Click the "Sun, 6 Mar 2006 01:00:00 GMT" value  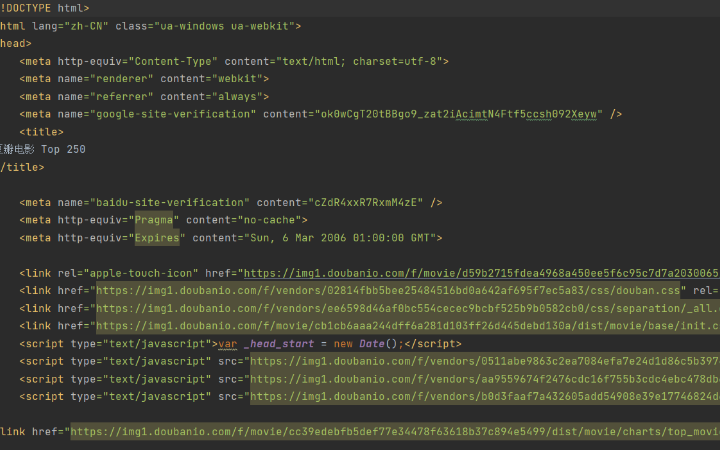tap(340, 238)
